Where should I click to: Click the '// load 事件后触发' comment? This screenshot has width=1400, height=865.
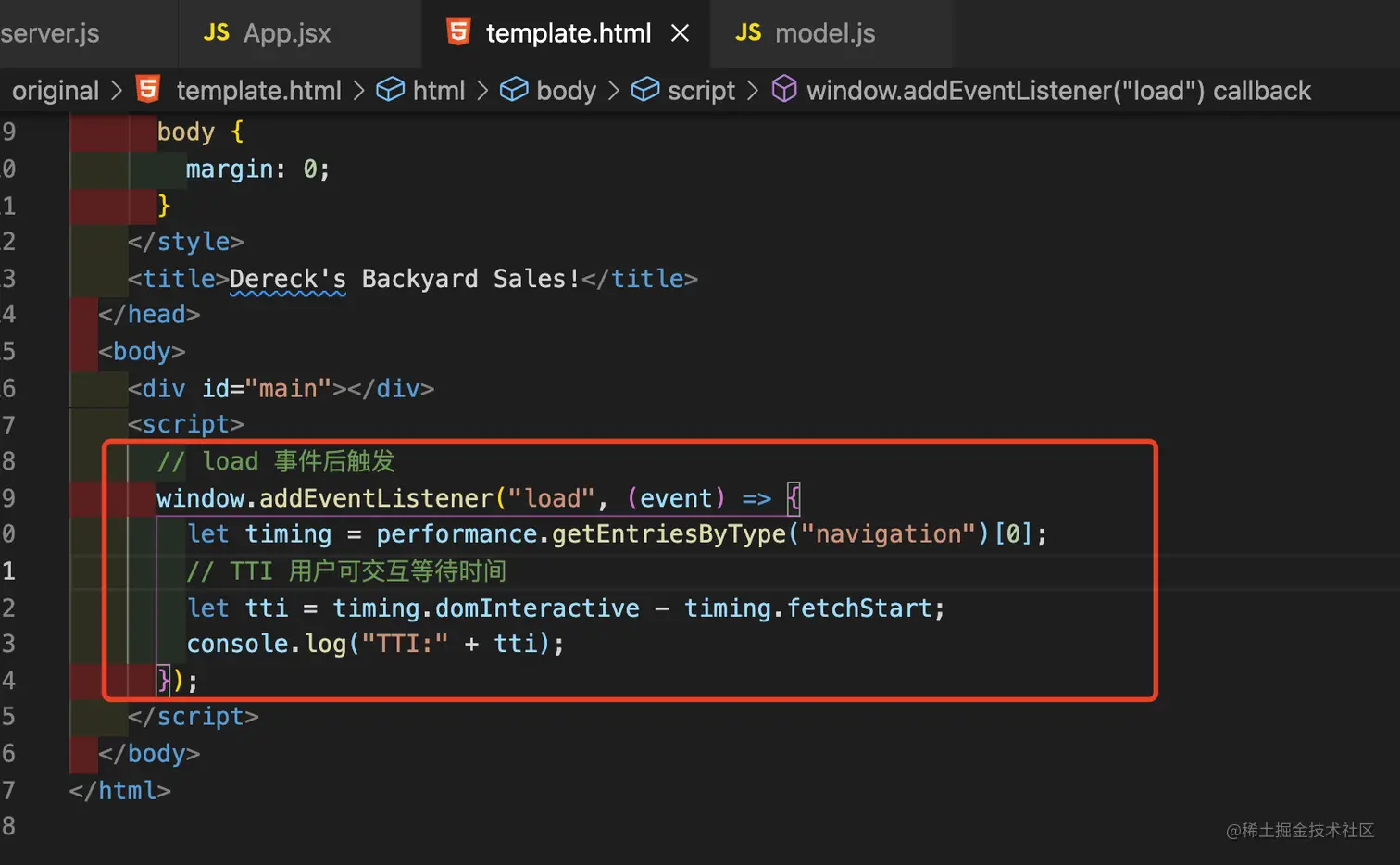276,461
